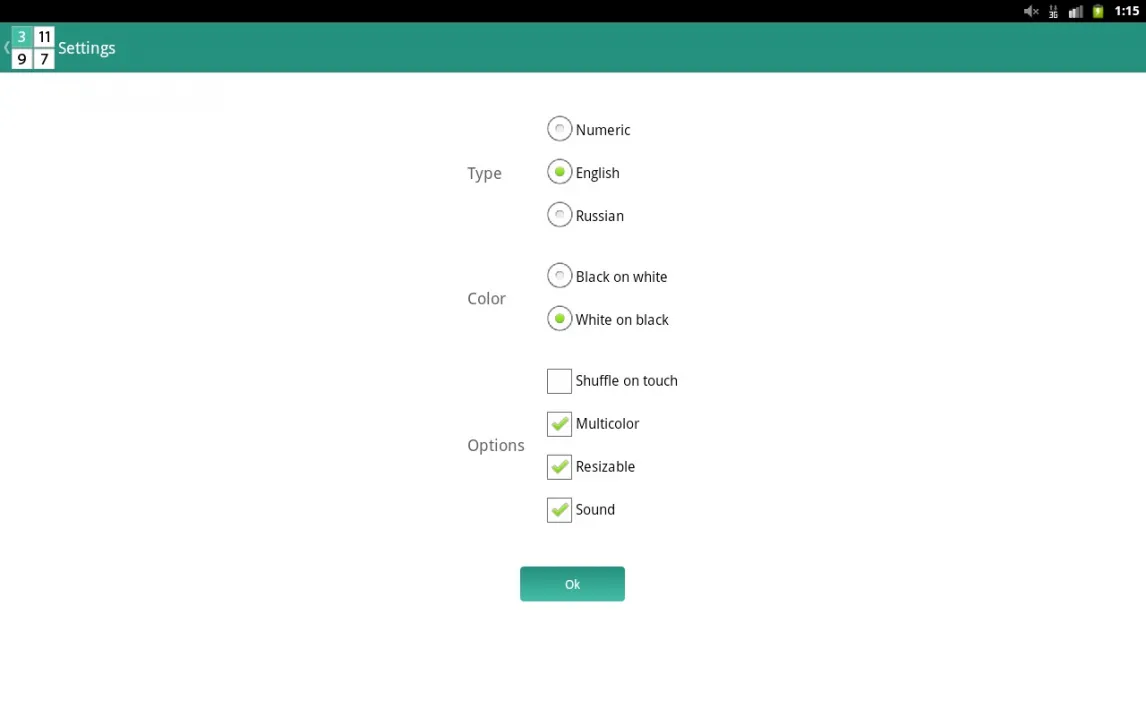Tap the muted speaker status icon
Image resolution: width=1146 pixels, height=716 pixels.
click(1031, 12)
